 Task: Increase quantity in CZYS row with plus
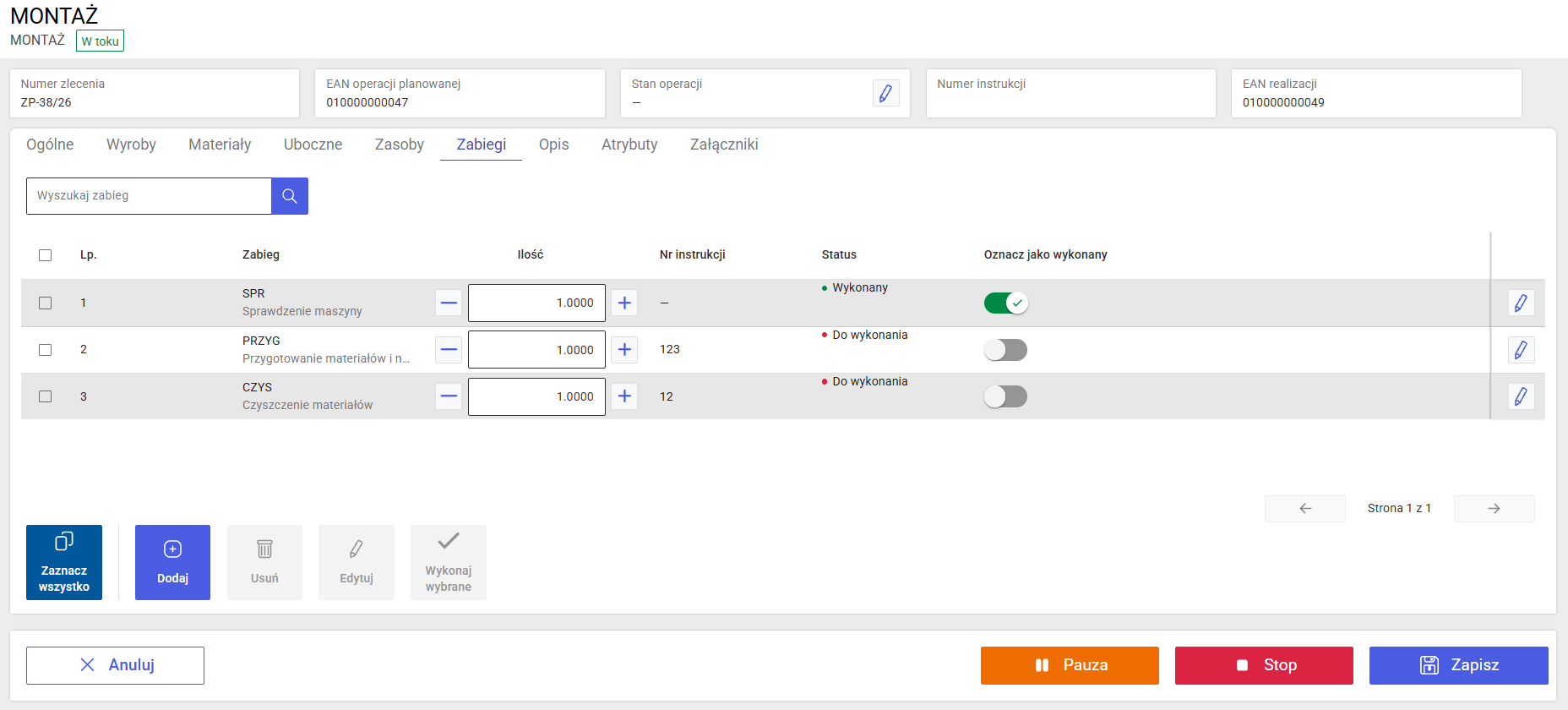624,396
